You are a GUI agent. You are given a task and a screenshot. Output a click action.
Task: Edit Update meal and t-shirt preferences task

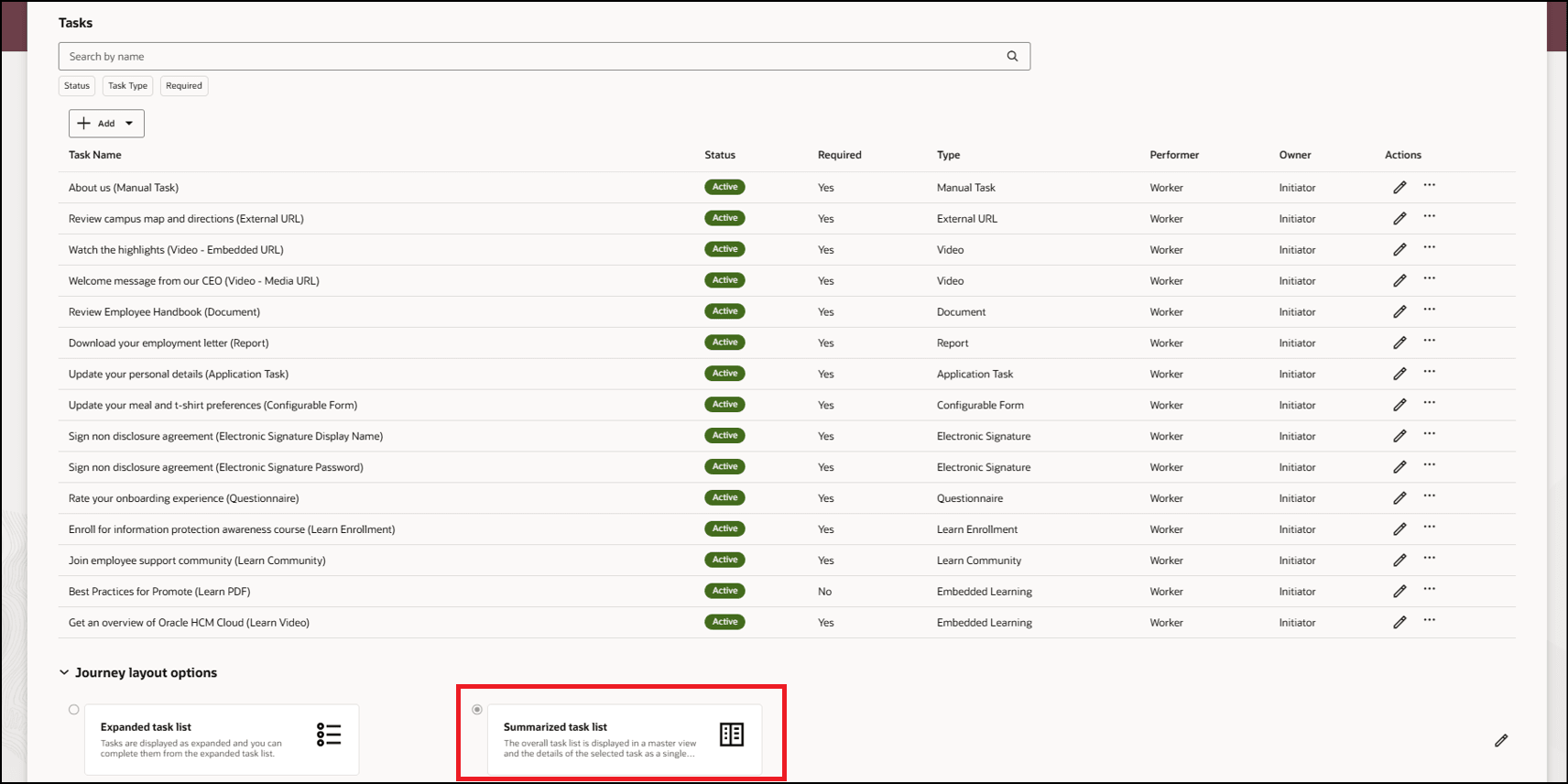(1399, 406)
